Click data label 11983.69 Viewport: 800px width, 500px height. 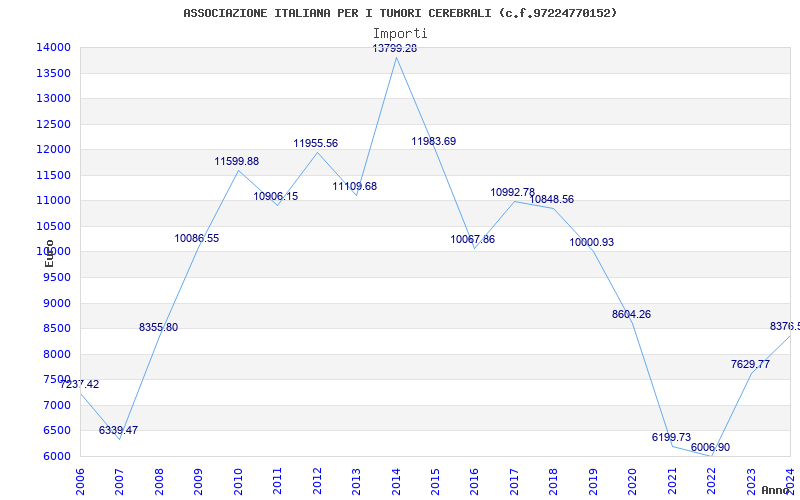pyautogui.click(x=434, y=141)
